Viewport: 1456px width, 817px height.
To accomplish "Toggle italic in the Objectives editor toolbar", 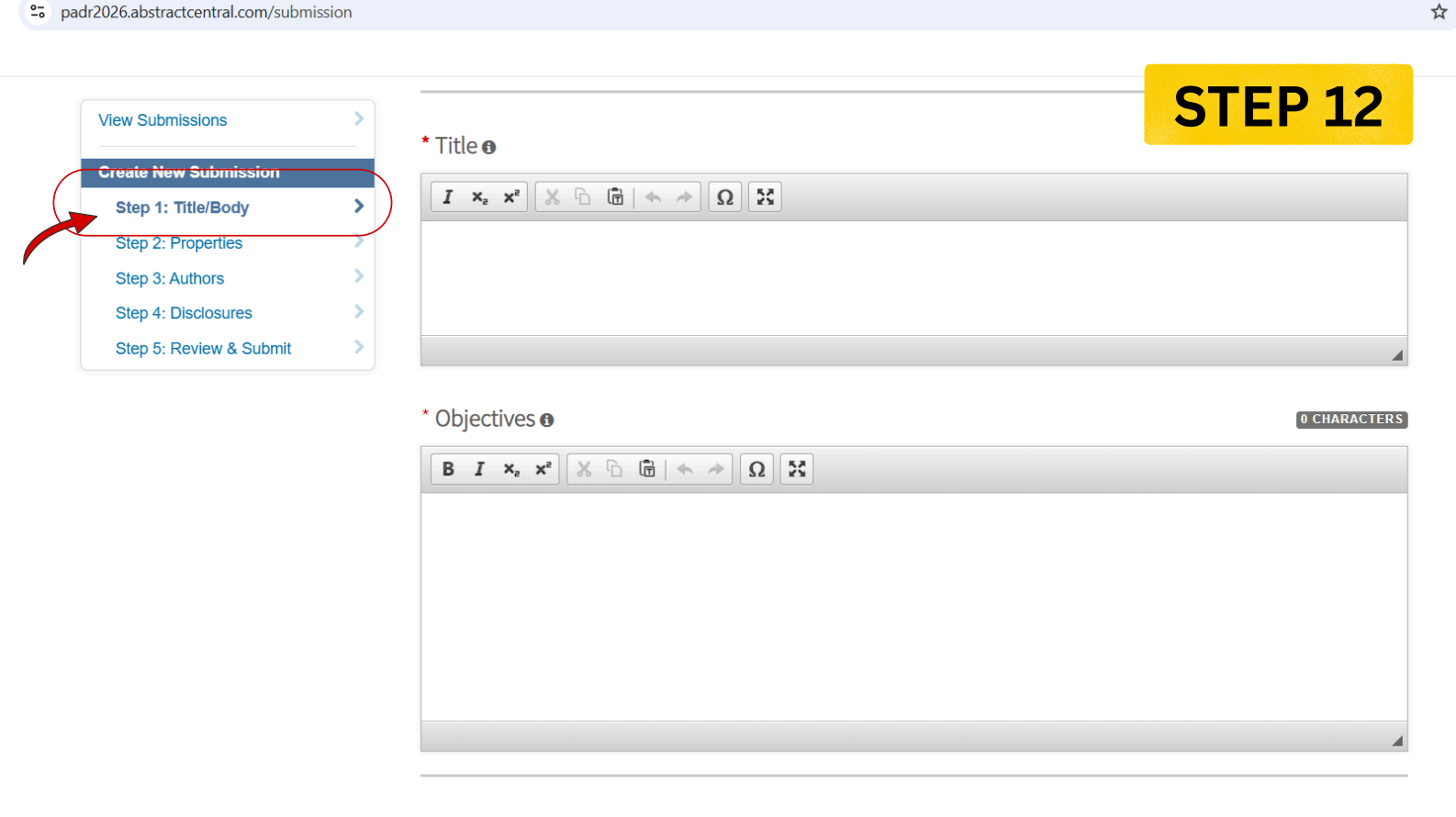I will point(479,469).
